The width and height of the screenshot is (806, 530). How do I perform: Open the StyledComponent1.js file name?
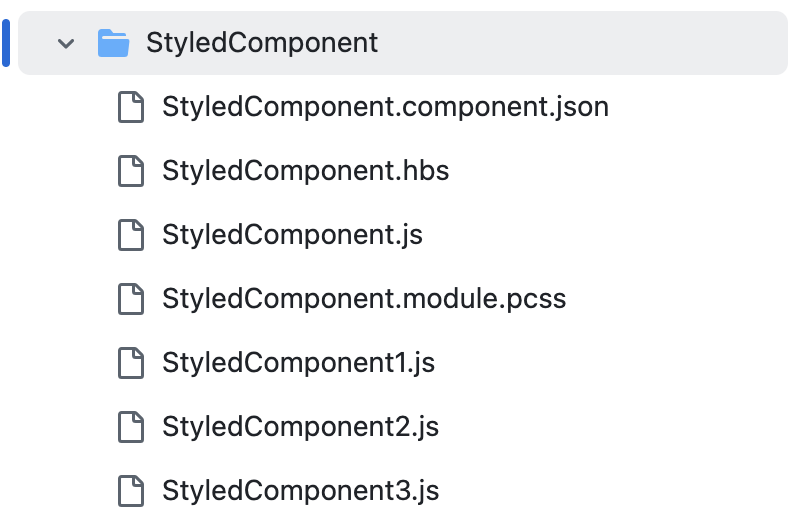pos(299,363)
